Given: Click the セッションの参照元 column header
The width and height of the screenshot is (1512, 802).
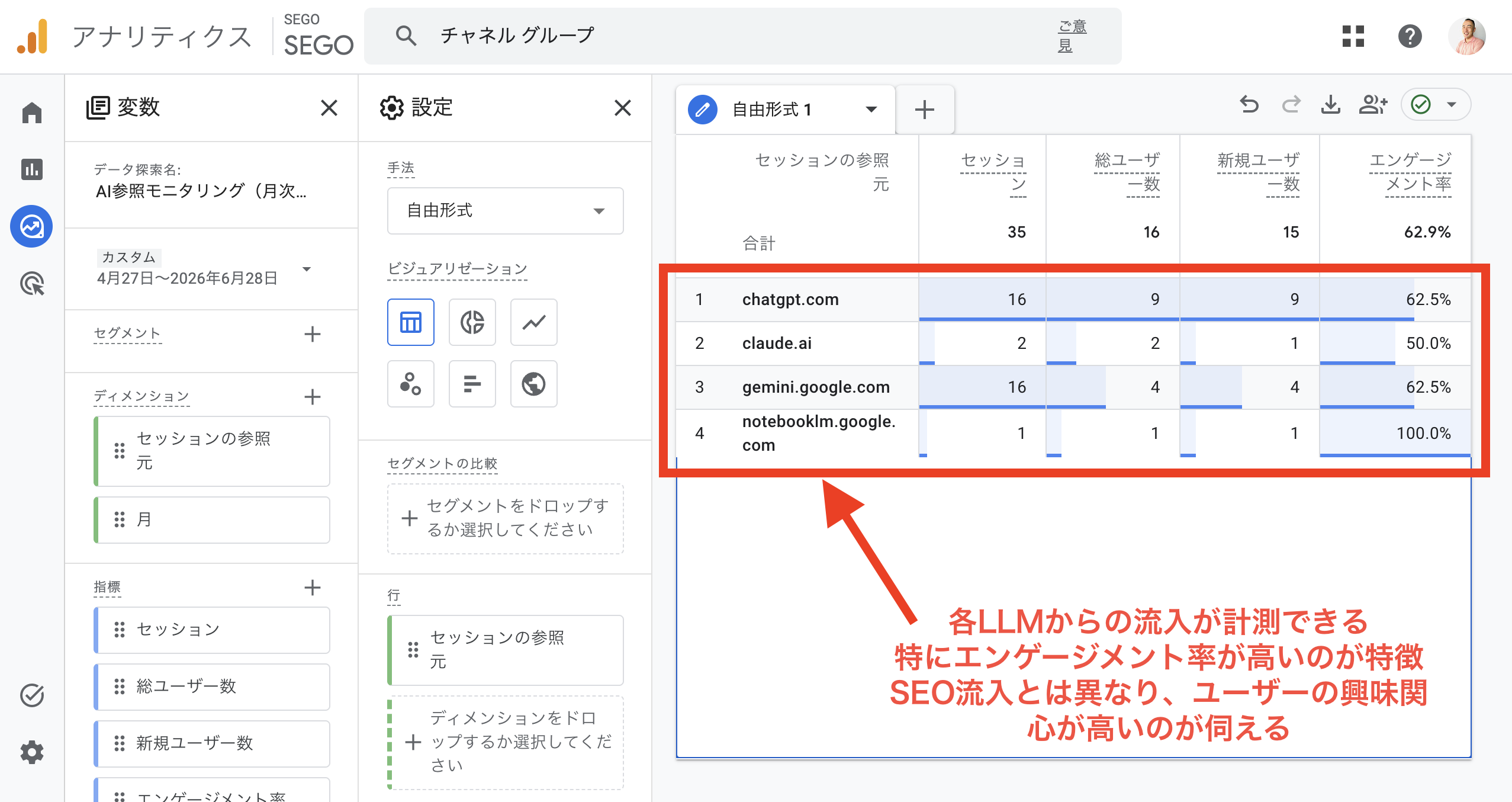Looking at the screenshot, I should 822,172.
